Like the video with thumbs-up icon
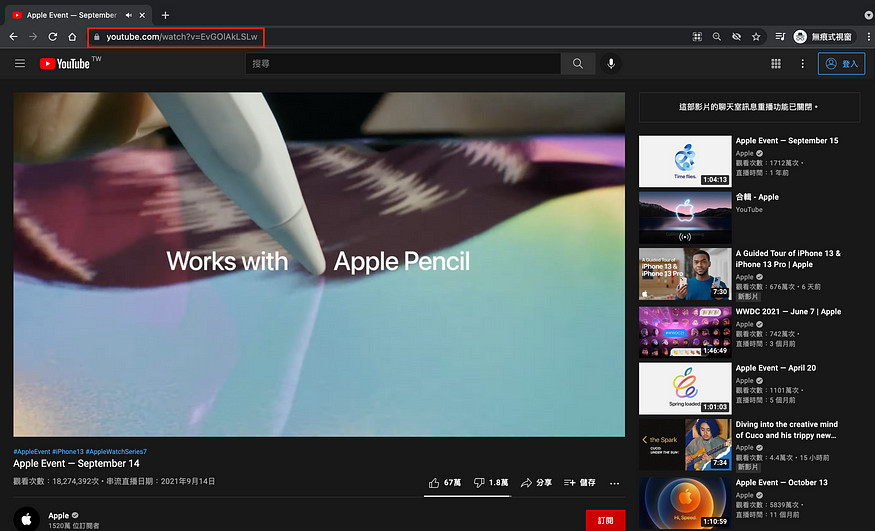Screen dimensions: 875x531 tap(434, 483)
